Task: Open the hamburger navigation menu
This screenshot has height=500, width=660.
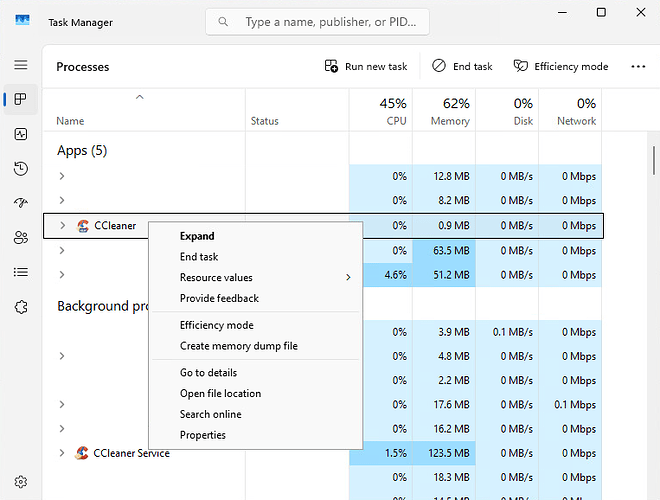Action: click(21, 65)
